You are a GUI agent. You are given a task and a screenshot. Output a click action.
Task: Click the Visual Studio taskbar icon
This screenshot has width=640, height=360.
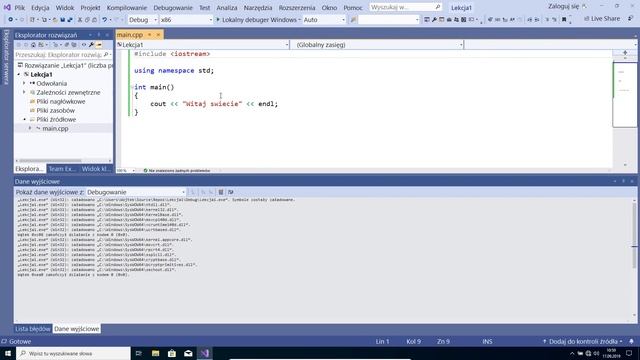click(204, 353)
